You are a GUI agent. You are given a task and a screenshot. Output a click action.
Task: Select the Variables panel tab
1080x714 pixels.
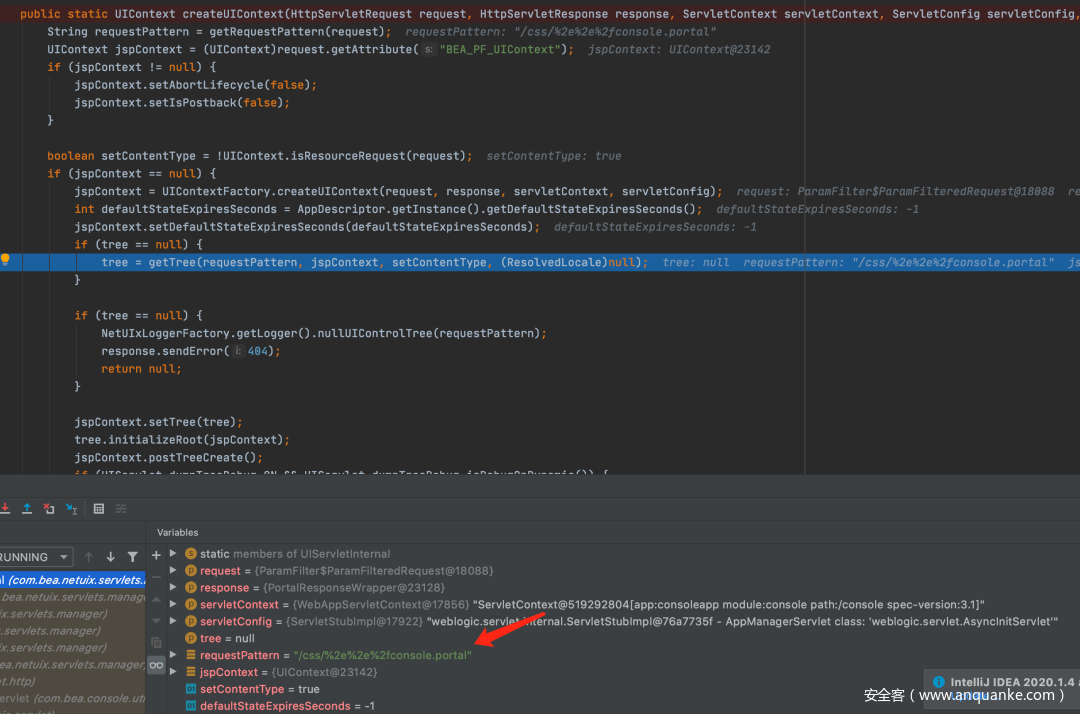[178, 532]
